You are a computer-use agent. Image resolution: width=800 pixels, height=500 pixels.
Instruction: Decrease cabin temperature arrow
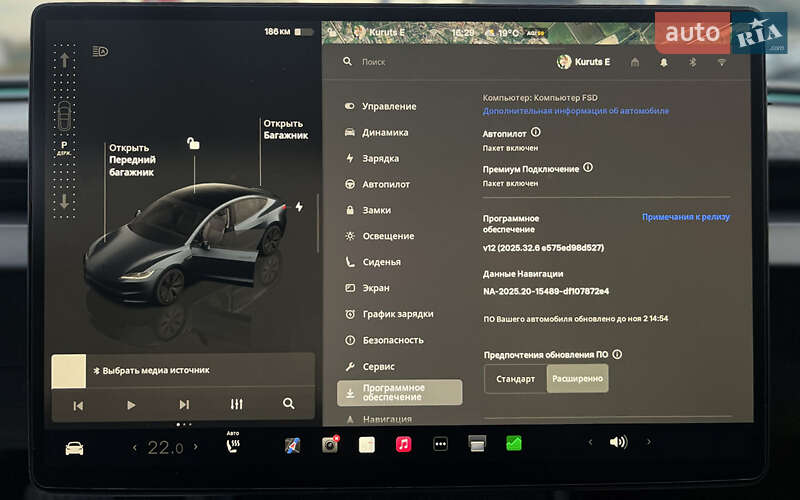coord(135,448)
